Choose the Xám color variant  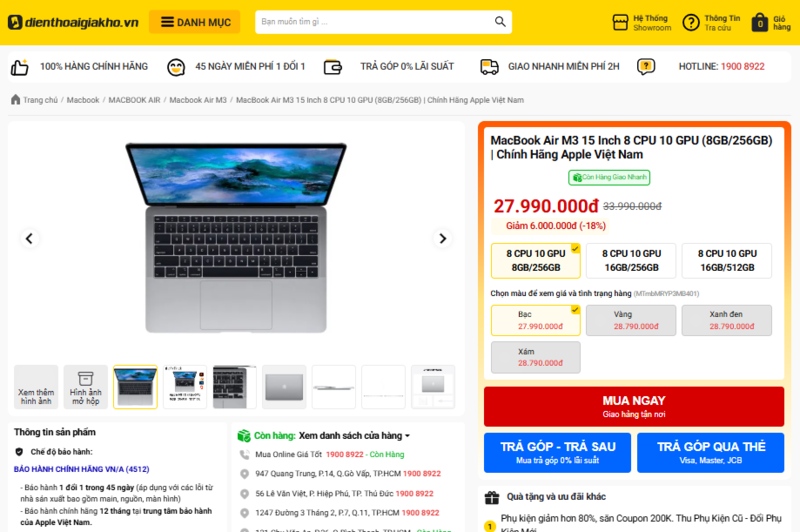pos(536,357)
